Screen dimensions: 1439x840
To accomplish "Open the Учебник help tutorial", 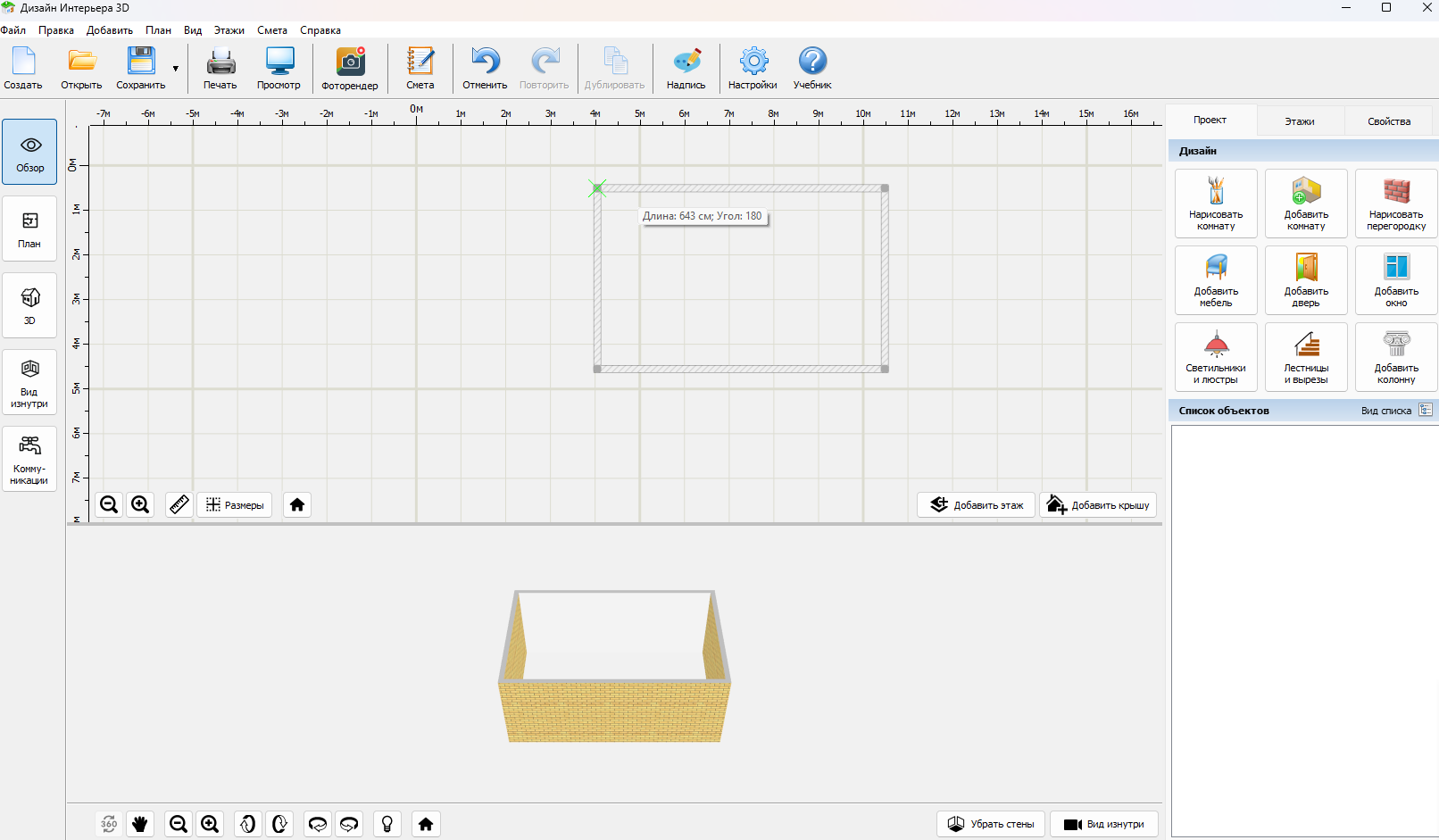I will coord(812,68).
